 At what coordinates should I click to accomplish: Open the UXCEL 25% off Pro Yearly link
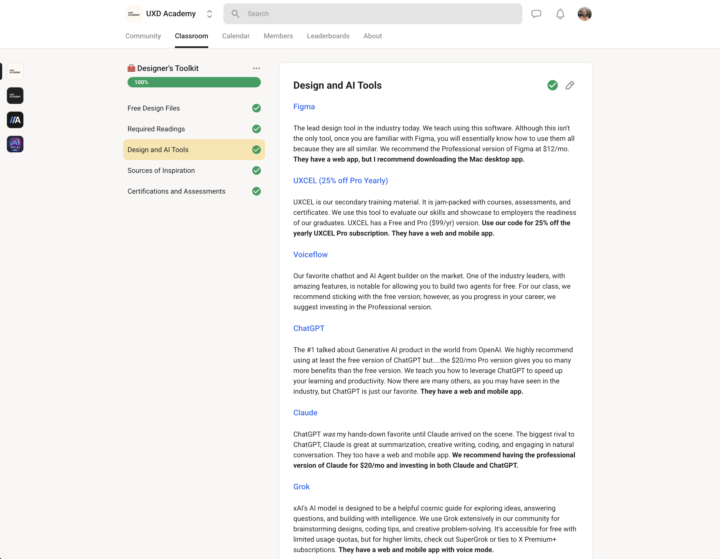(x=341, y=181)
